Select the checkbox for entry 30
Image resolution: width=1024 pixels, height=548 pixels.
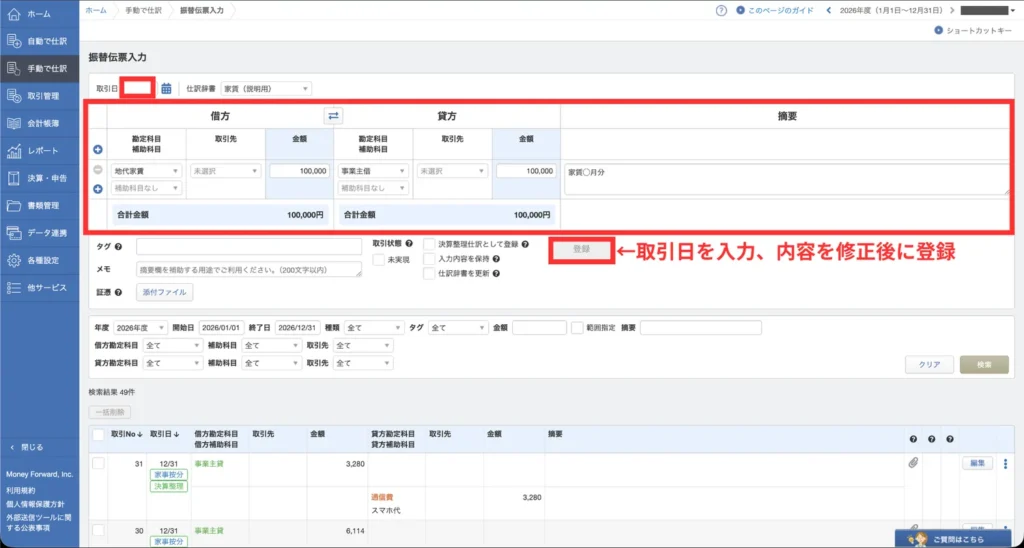pyautogui.click(x=99, y=530)
